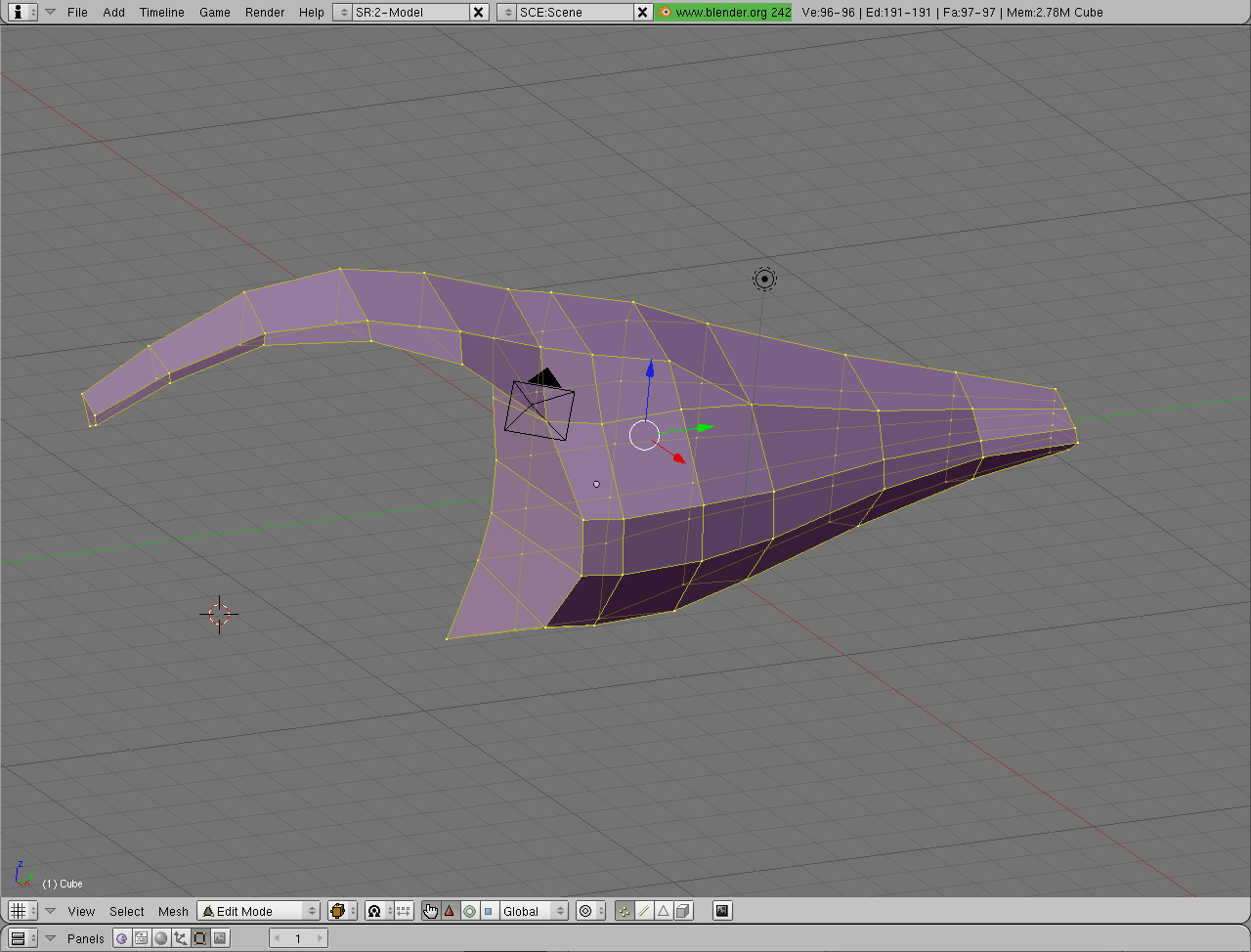Open the Edit Mode dropdown

click(259, 911)
